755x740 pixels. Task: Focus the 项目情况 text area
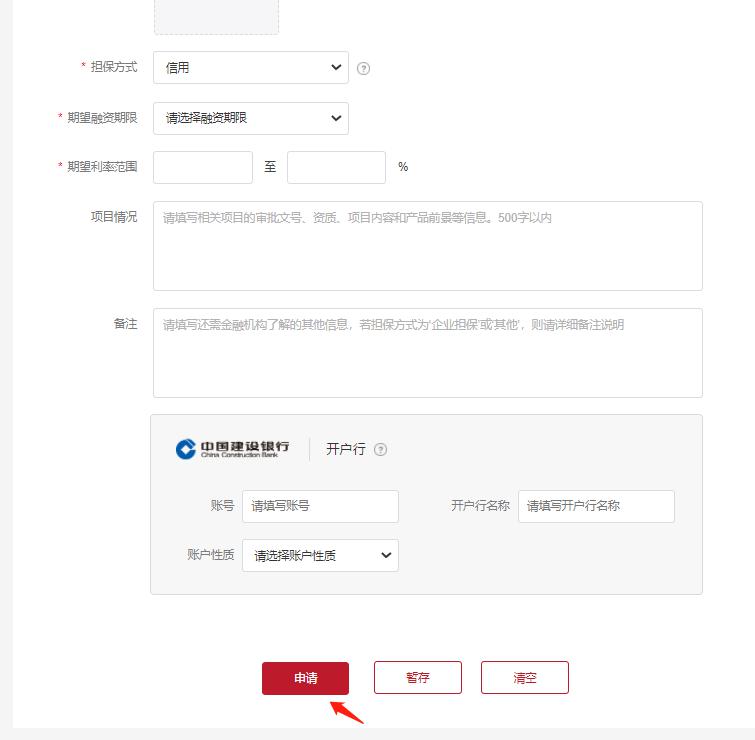click(428, 246)
